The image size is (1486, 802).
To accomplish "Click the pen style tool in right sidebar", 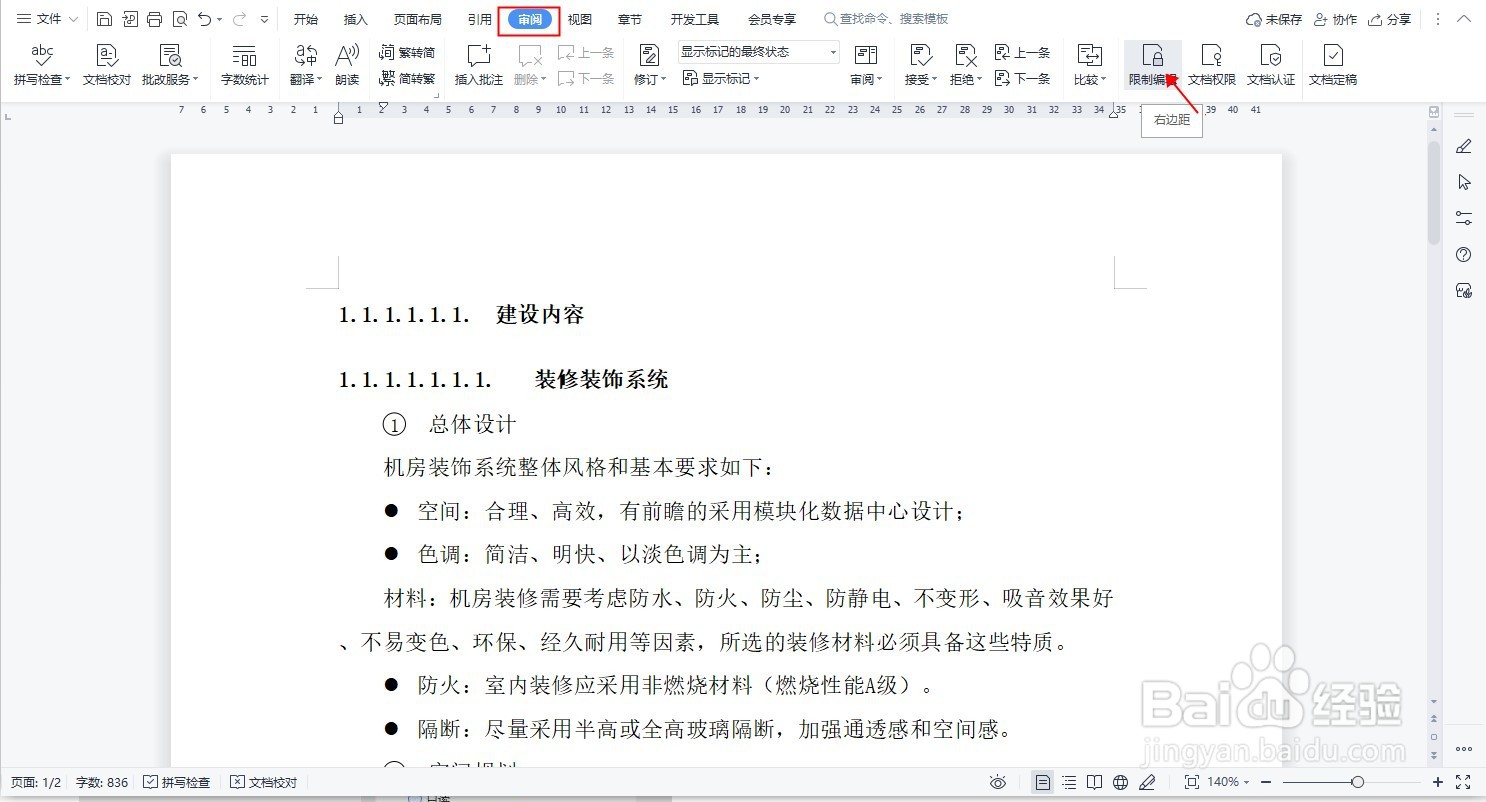I will [1464, 146].
